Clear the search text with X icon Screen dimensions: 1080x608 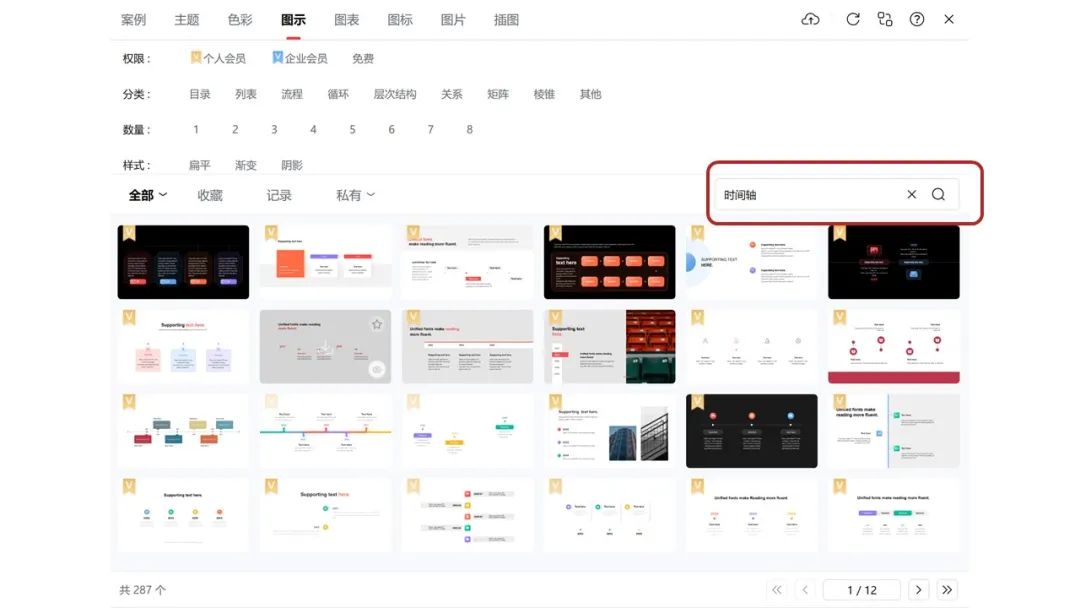[x=911, y=195]
